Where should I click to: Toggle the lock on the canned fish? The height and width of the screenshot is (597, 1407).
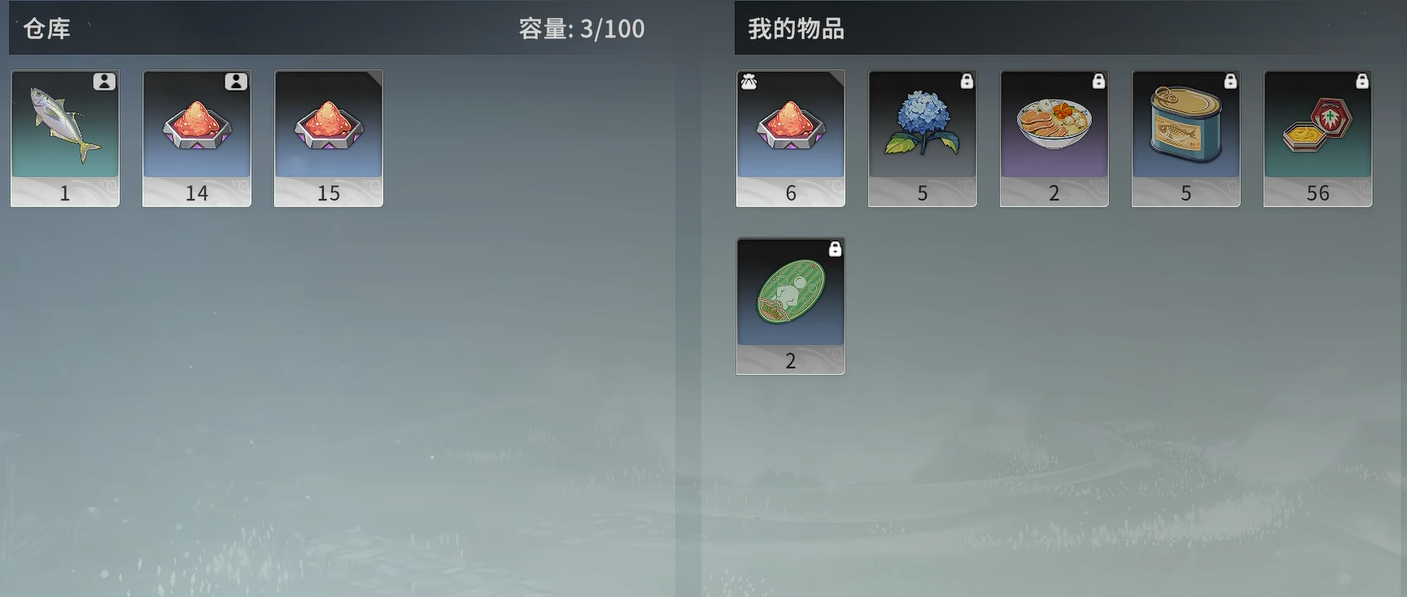point(1231,82)
